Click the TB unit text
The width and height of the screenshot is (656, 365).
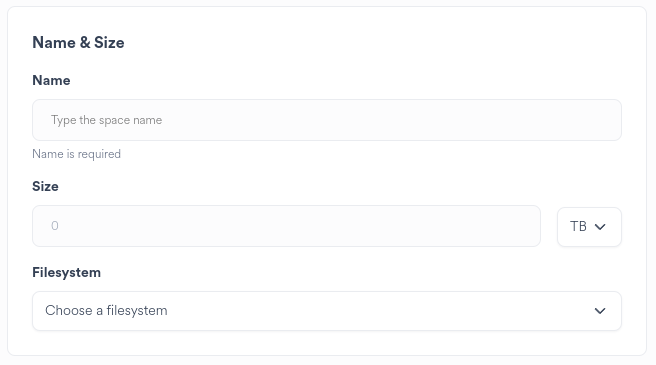pos(579,226)
